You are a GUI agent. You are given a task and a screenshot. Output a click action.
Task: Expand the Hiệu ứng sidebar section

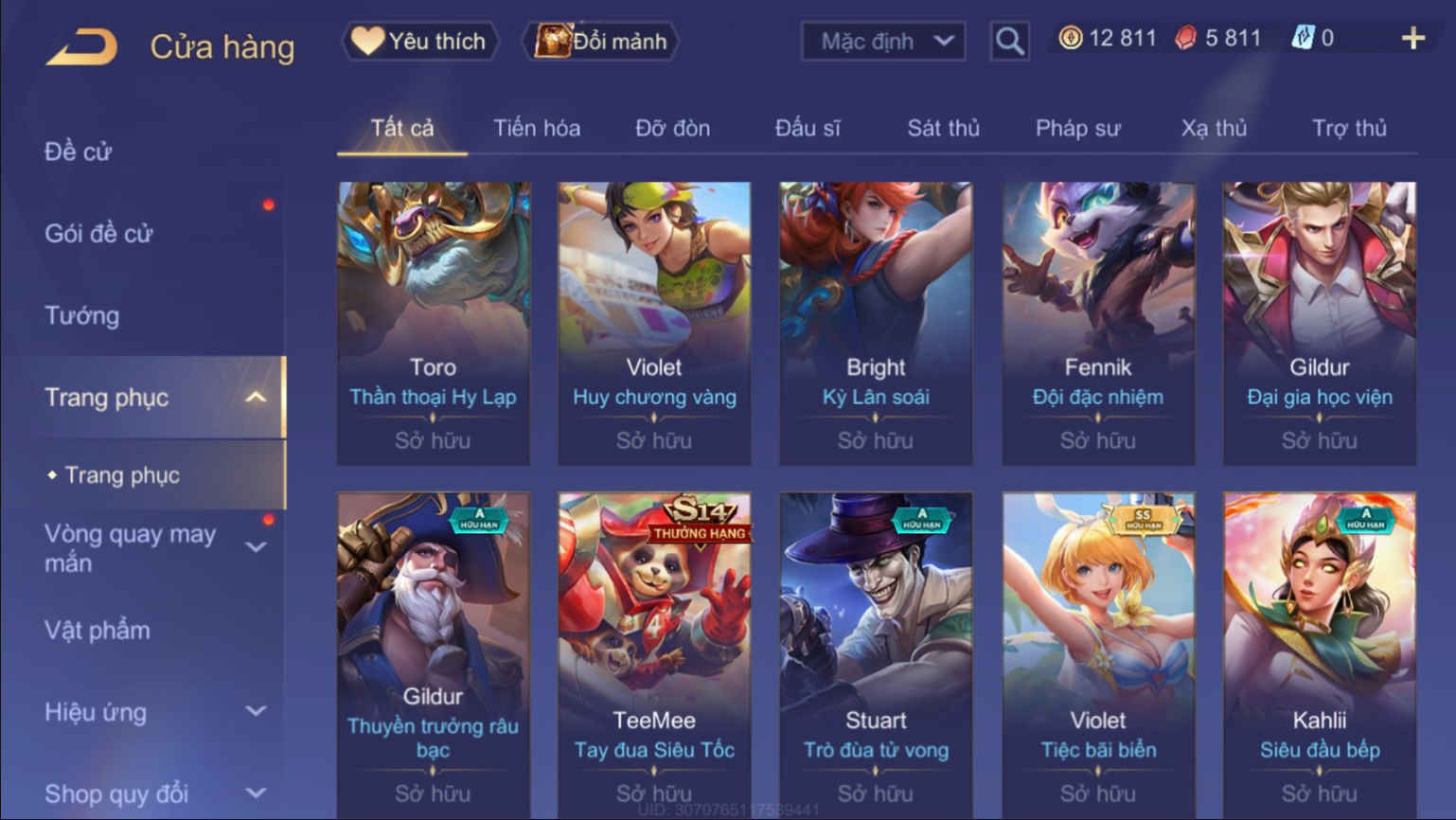(256, 711)
